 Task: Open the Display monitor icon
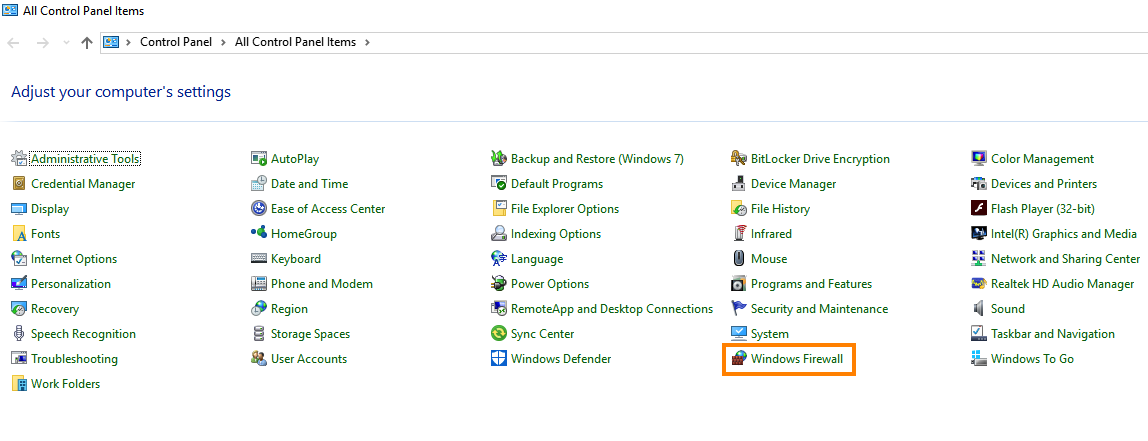pyautogui.click(x=19, y=209)
